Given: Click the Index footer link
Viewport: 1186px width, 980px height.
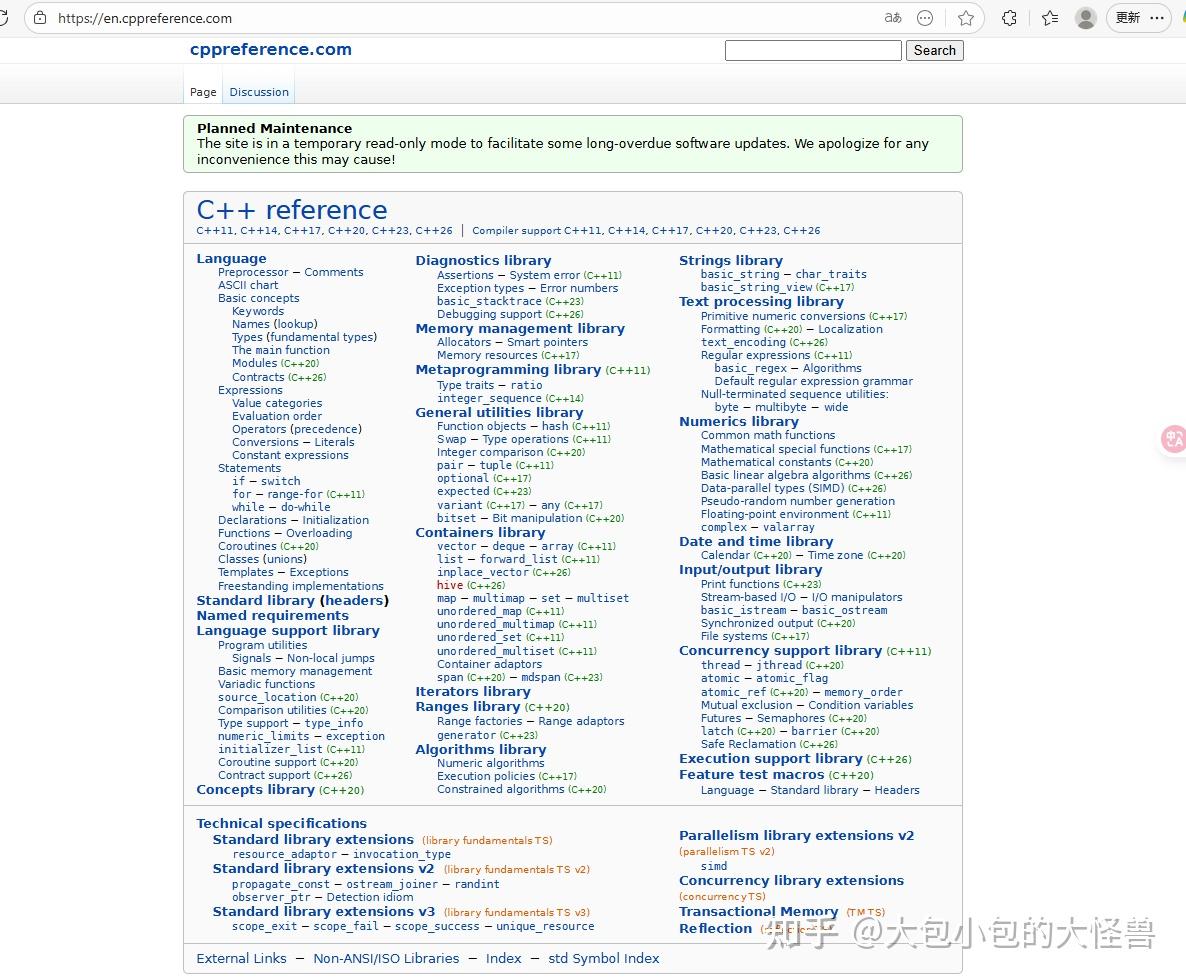Looking at the screenshot, I should pos(504,958).
